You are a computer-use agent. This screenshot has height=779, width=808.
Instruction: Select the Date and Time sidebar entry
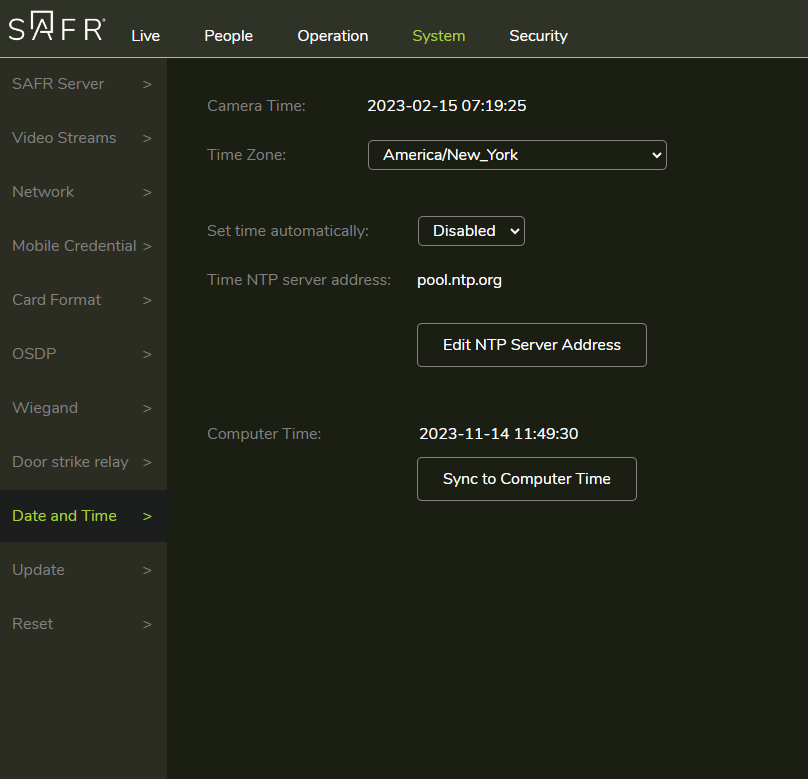tap(64, 516)
